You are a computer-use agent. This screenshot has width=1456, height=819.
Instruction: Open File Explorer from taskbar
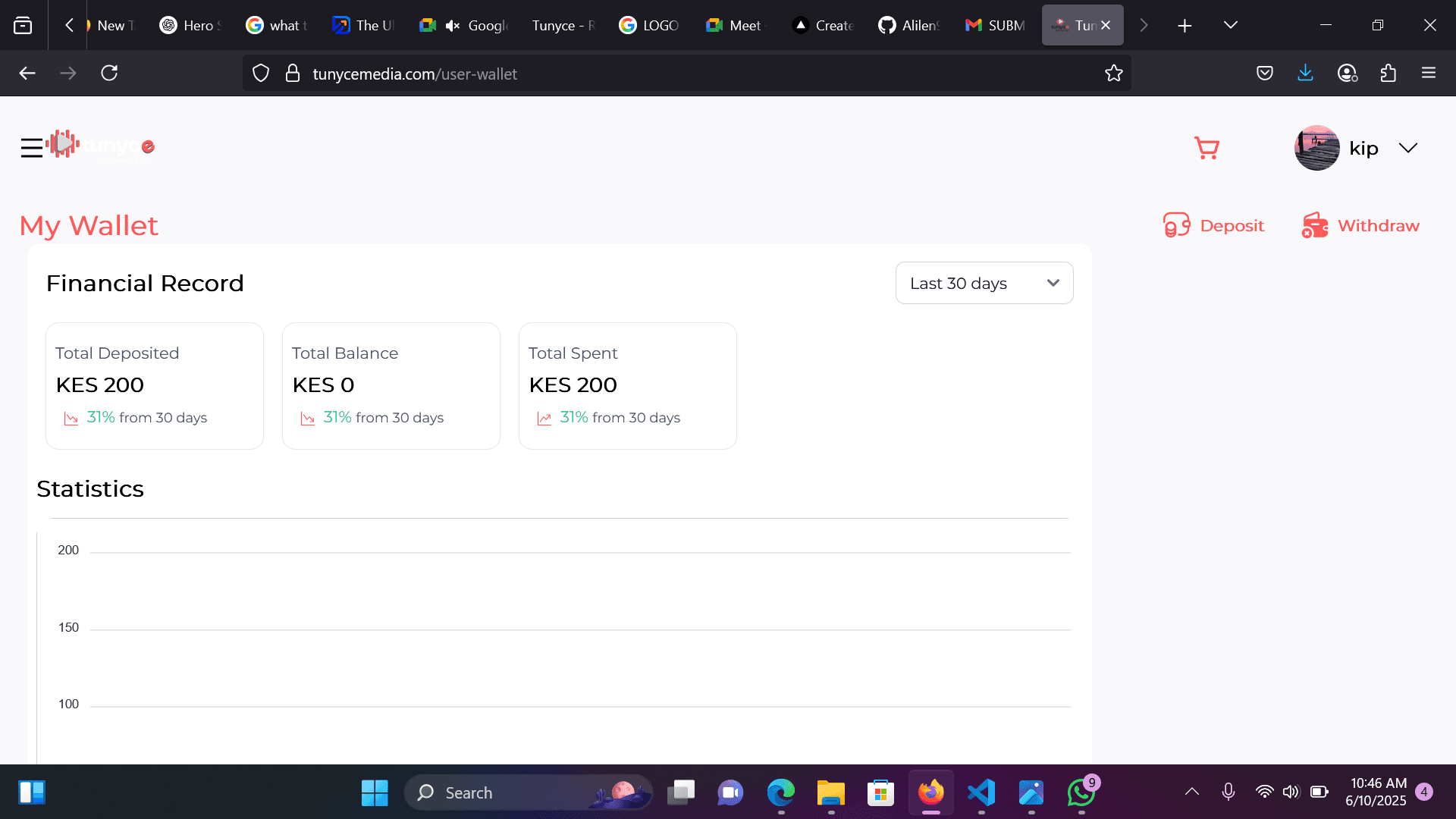tap(830, 792)
